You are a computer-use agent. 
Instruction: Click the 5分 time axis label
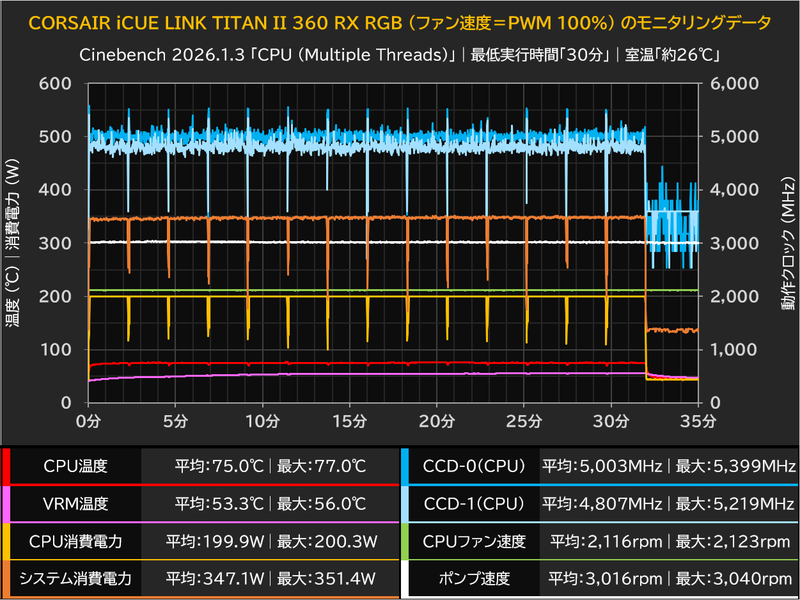(x=176, y=421)
